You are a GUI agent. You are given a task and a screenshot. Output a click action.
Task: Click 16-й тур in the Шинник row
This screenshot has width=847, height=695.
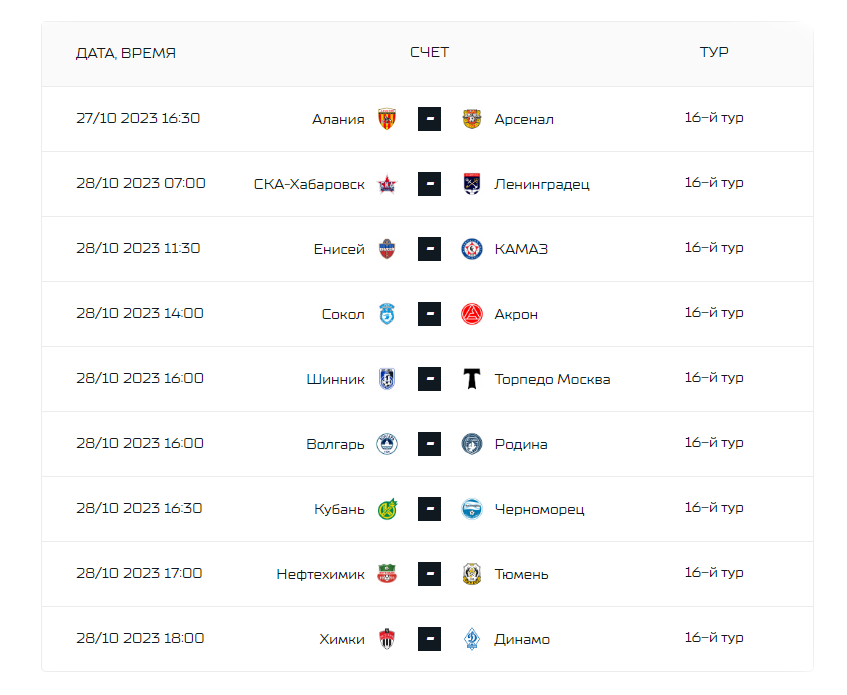(714, 377)
